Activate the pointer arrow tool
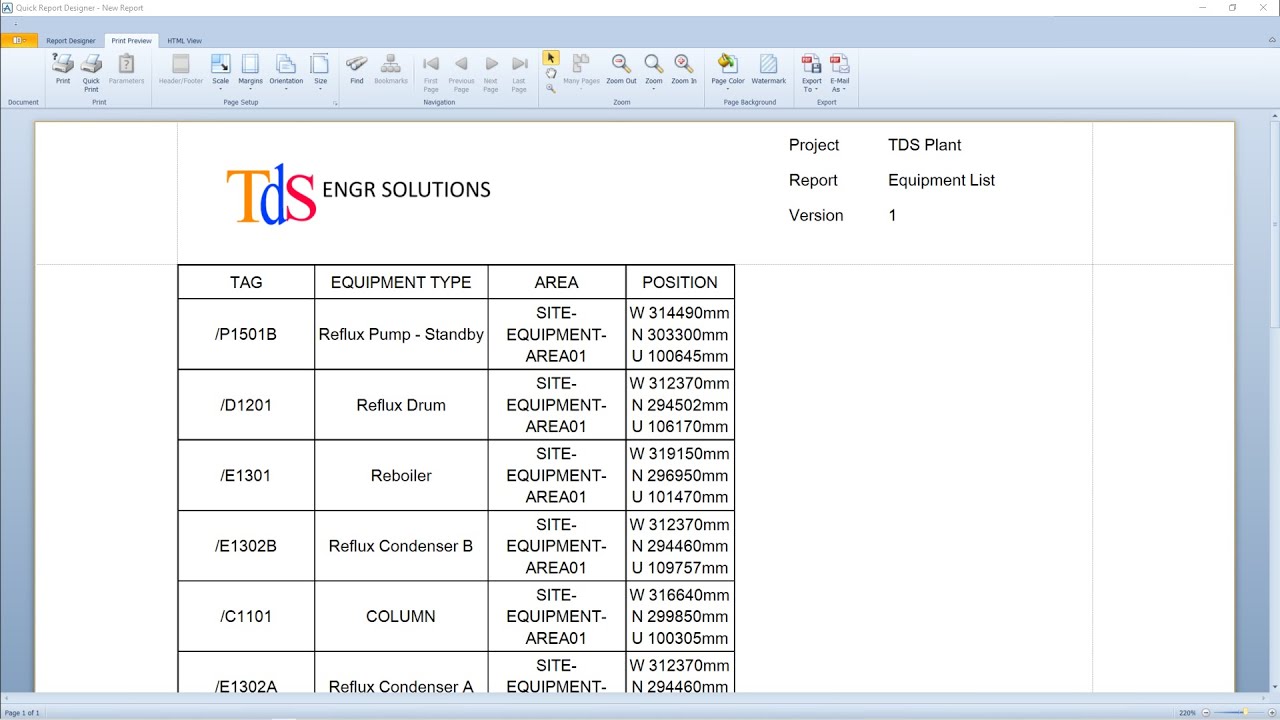 tap(551, 58)
